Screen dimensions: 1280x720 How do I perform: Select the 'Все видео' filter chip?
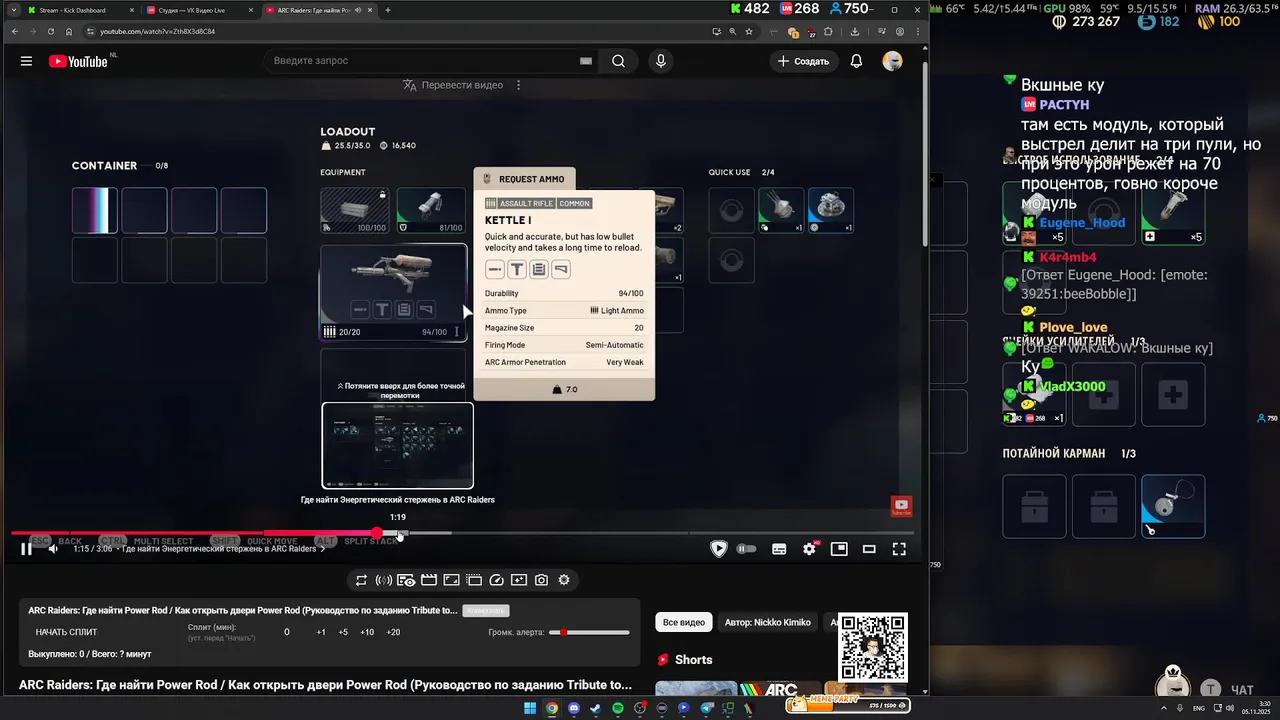pos(684,622)
